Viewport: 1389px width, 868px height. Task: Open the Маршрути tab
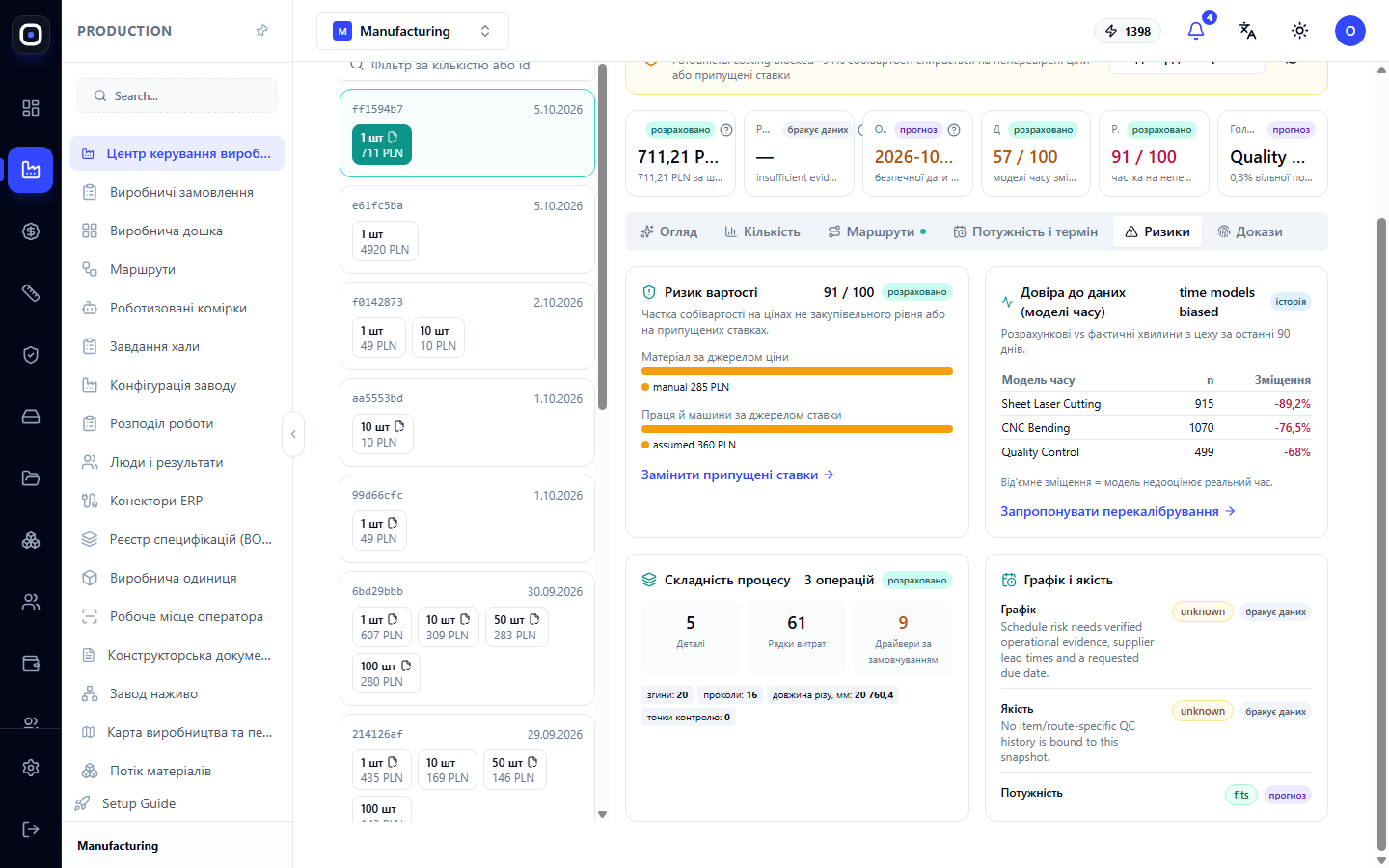(x=877, y=231)
